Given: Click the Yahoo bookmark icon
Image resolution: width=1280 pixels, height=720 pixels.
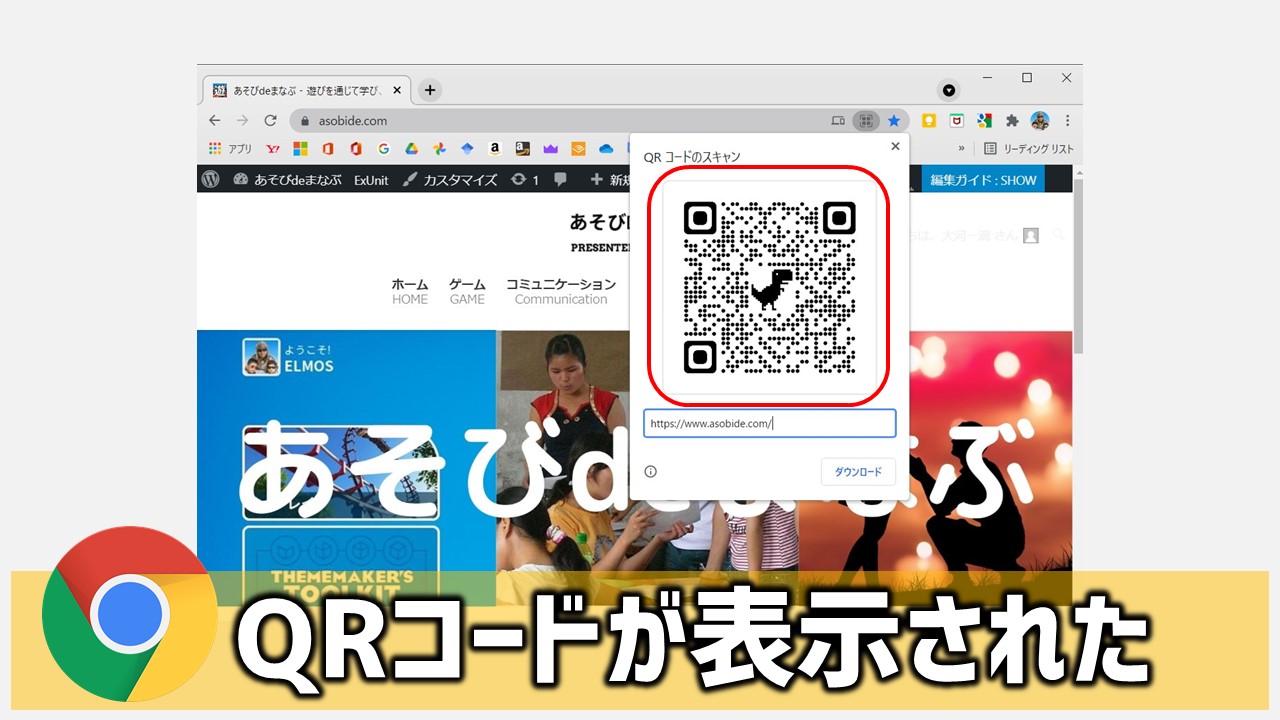Looking at the screenshot, I should [x=272, y=148].
